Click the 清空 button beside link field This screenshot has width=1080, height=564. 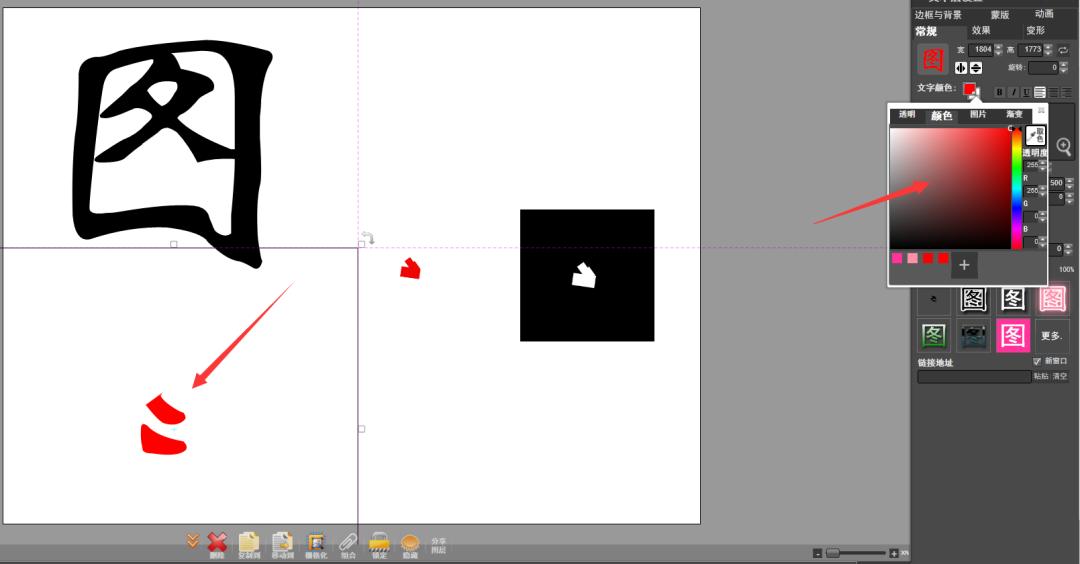[1060, 377]
